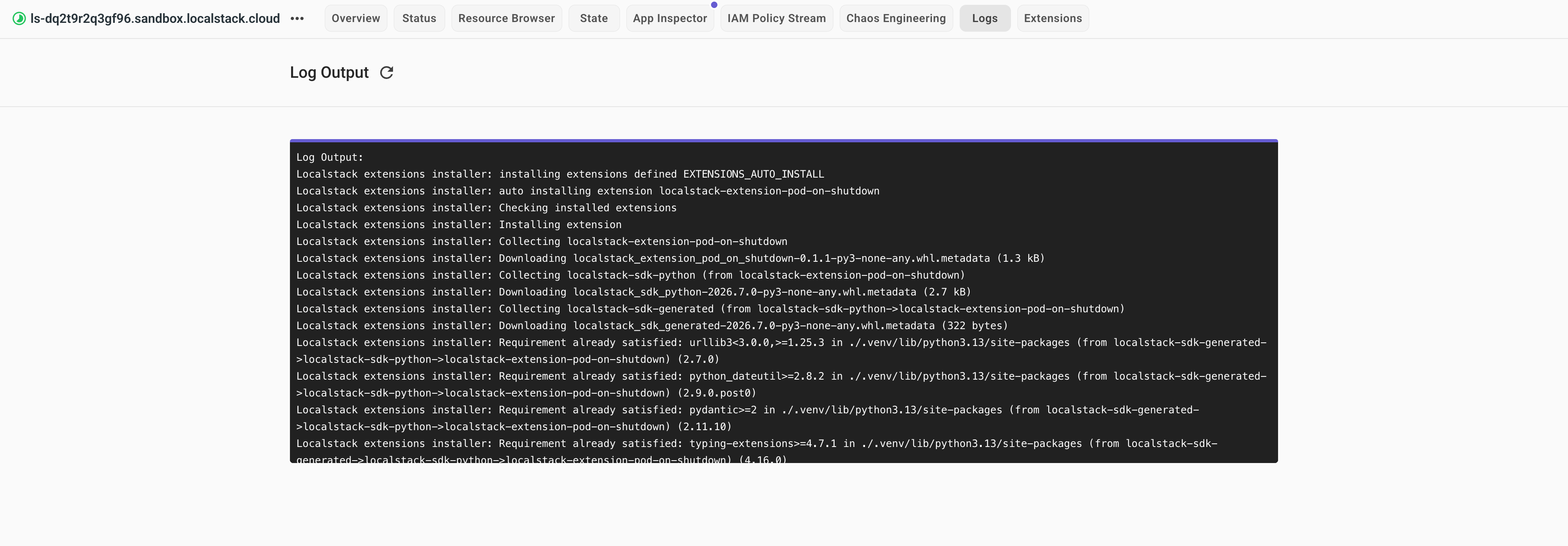Image resolution: width=1568 pixels, height=546 pixels.
Task: Click the urllib3 requirement satisfied line
Action: (x=782, y=351)
